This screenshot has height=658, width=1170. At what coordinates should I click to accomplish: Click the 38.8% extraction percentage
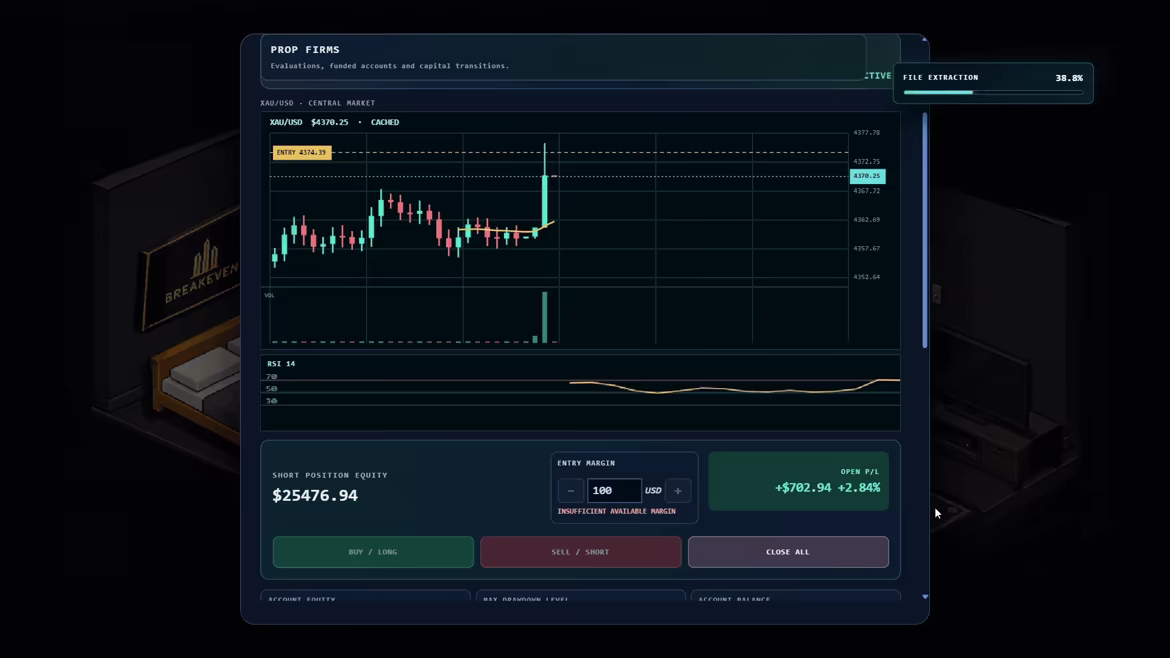pos(1069,78)
